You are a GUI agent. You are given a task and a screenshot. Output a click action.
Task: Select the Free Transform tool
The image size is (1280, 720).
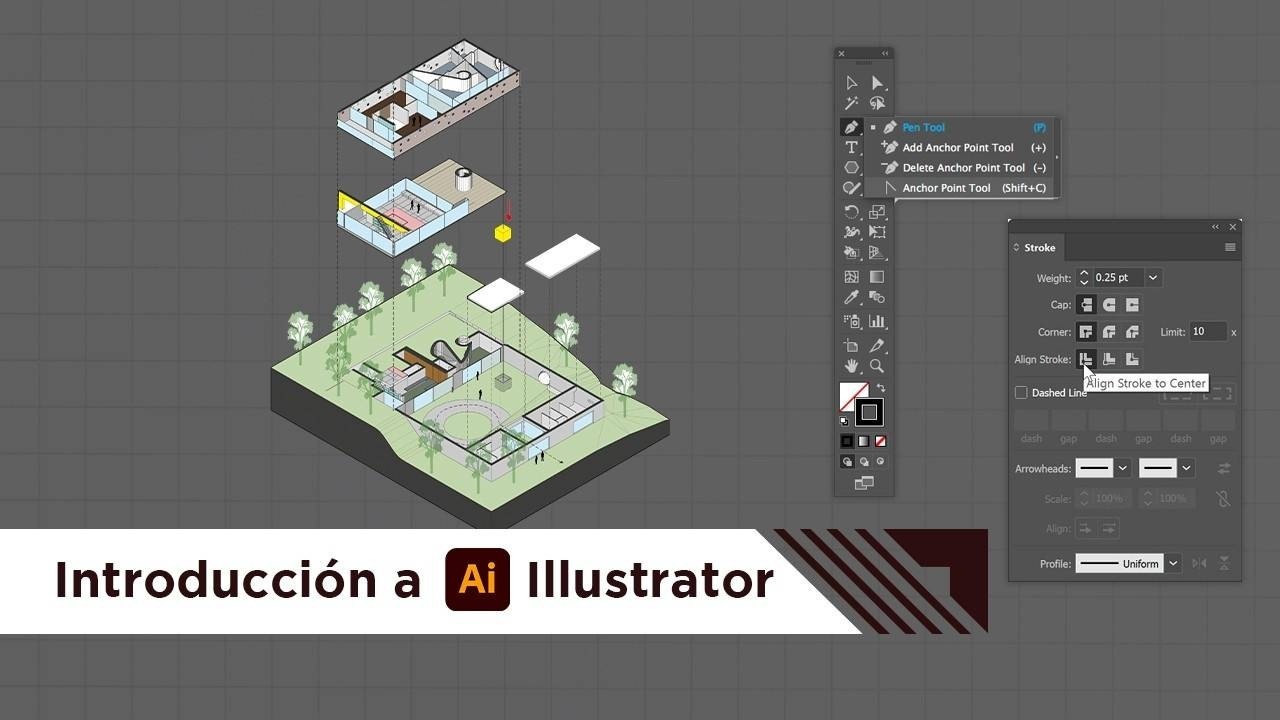[x=877, y=232]
